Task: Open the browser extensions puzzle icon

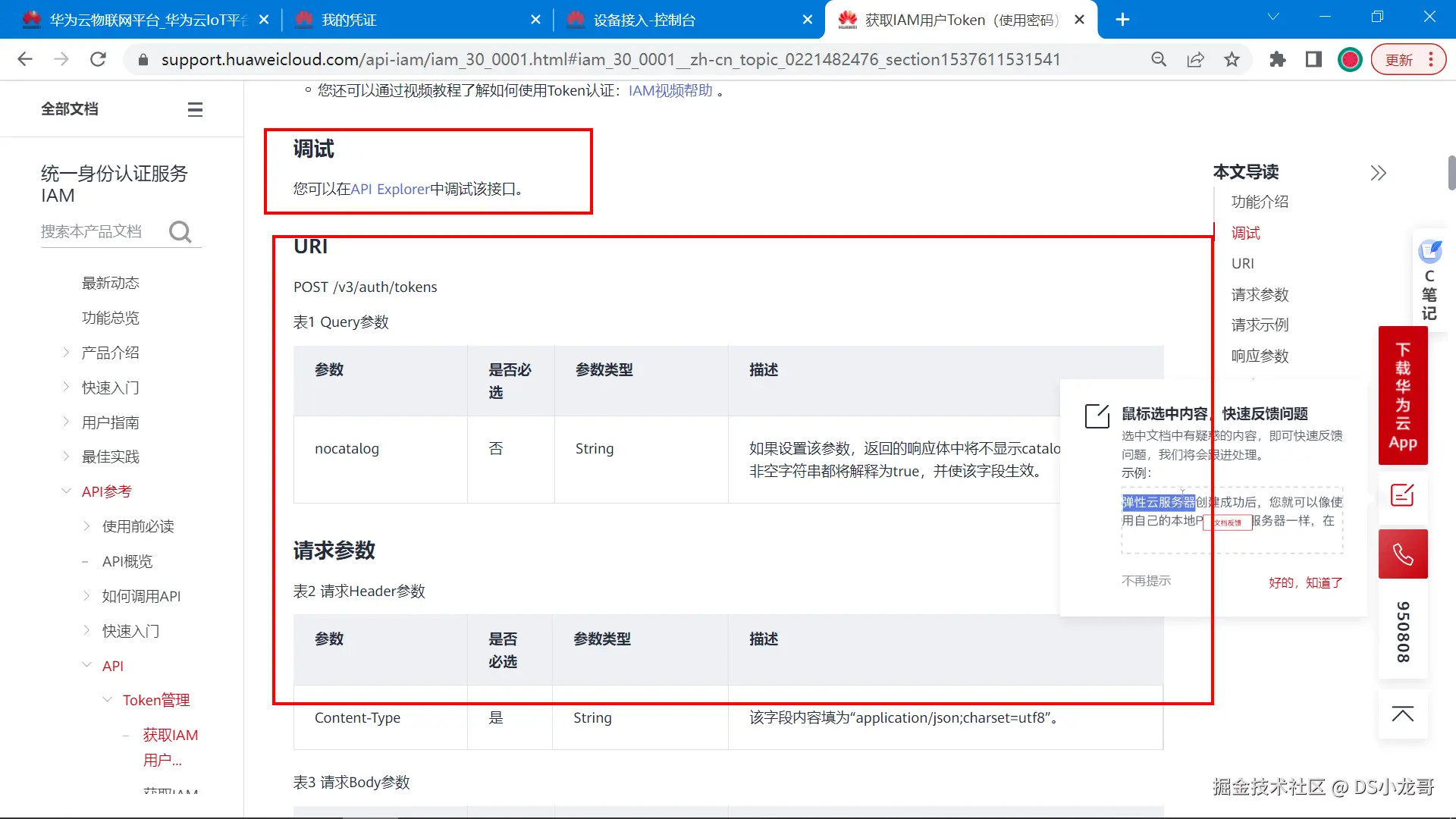Action: click(1277, 60)
